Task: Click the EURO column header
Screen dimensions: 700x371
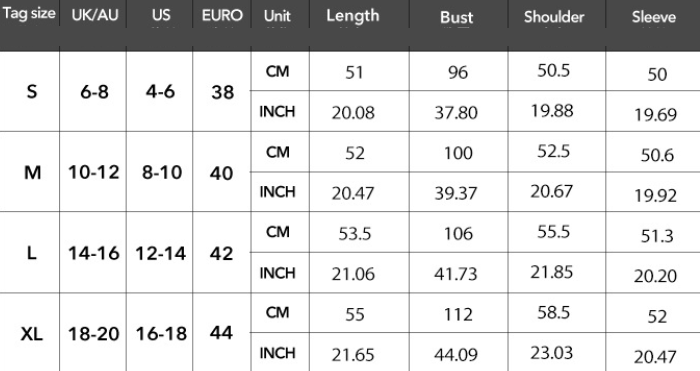Action: click(222, 15)
